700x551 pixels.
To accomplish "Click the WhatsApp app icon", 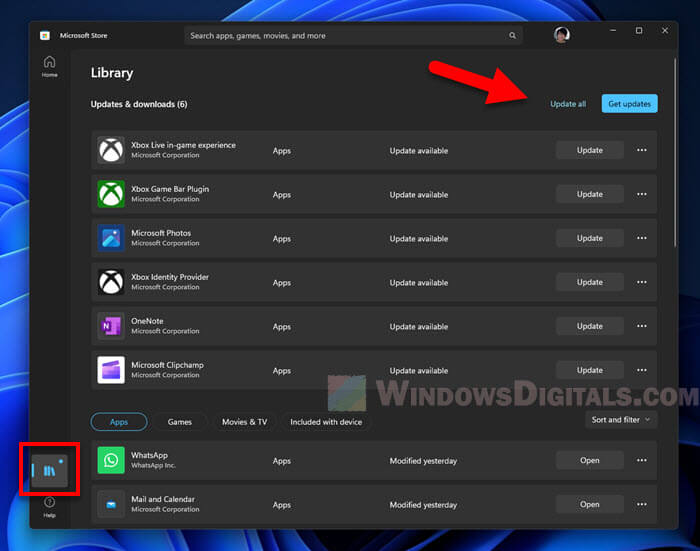I will pyautogui.click(x=111, y=460).
